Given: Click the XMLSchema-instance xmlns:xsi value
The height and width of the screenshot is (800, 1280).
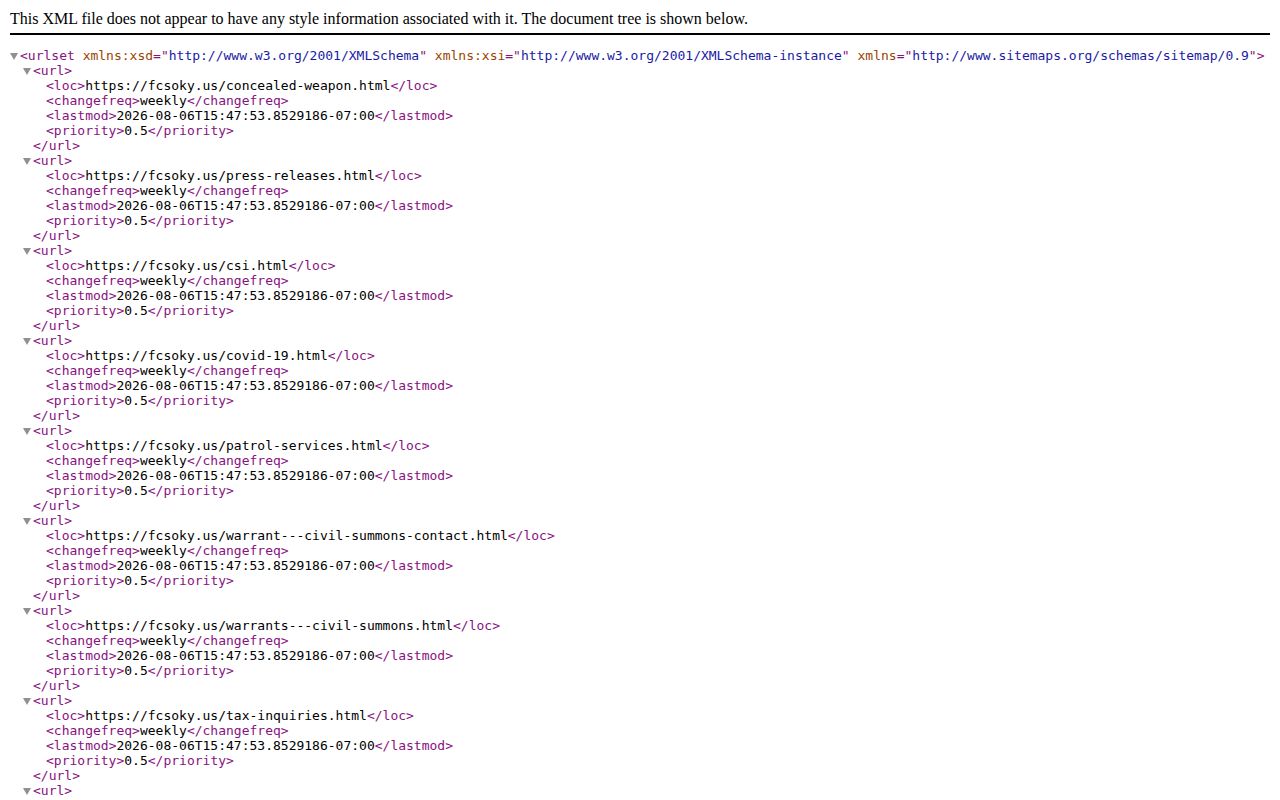Looking at the screenshot, I should pos(682,56).
